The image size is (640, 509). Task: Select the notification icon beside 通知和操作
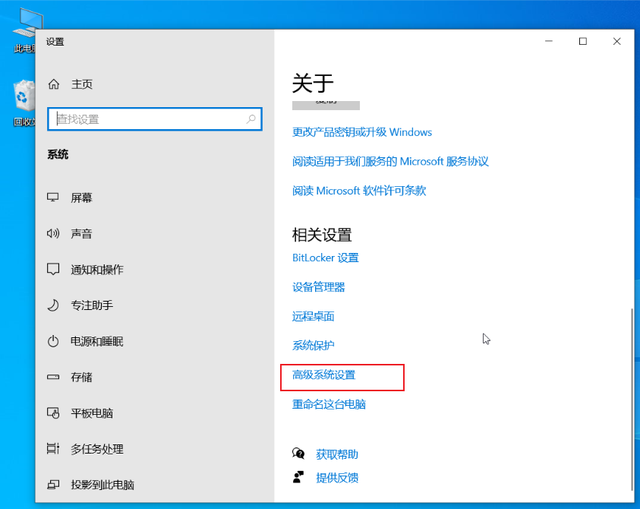(x=53, y=269)
